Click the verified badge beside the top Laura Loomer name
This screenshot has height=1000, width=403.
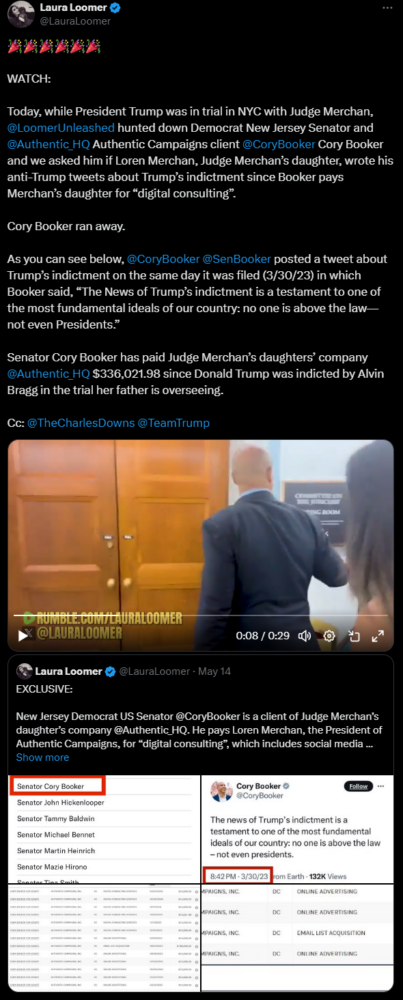[x=117, y=8]
